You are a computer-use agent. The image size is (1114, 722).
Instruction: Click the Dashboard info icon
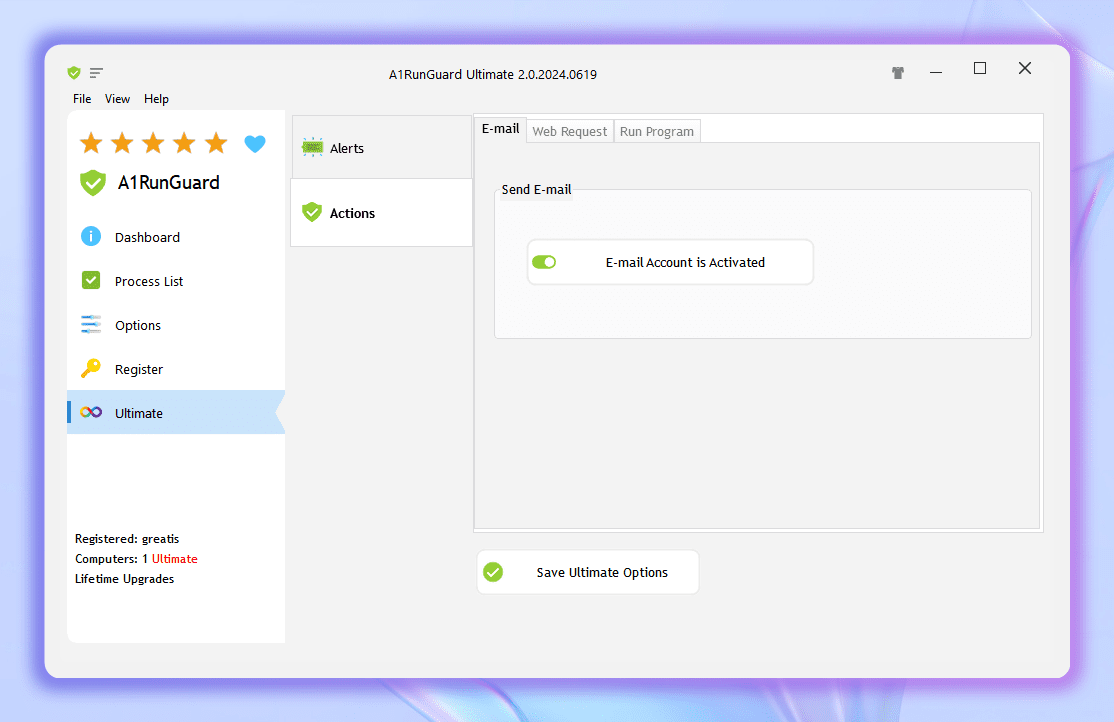[x=91, y=237]
